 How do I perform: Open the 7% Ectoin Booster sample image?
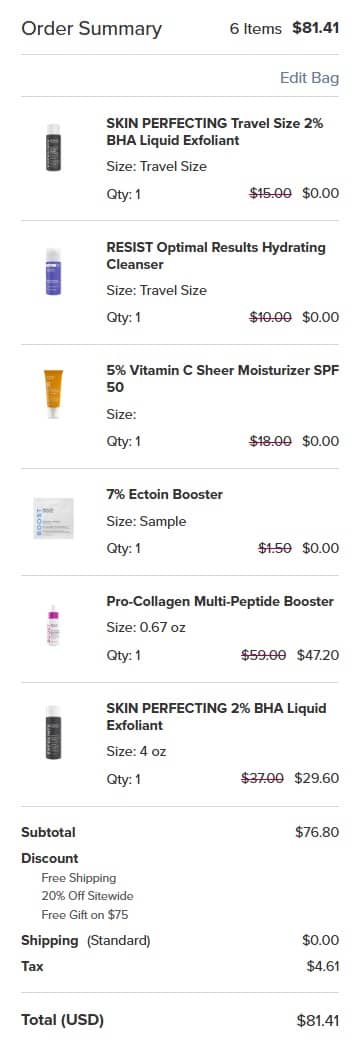click(53, 518)
